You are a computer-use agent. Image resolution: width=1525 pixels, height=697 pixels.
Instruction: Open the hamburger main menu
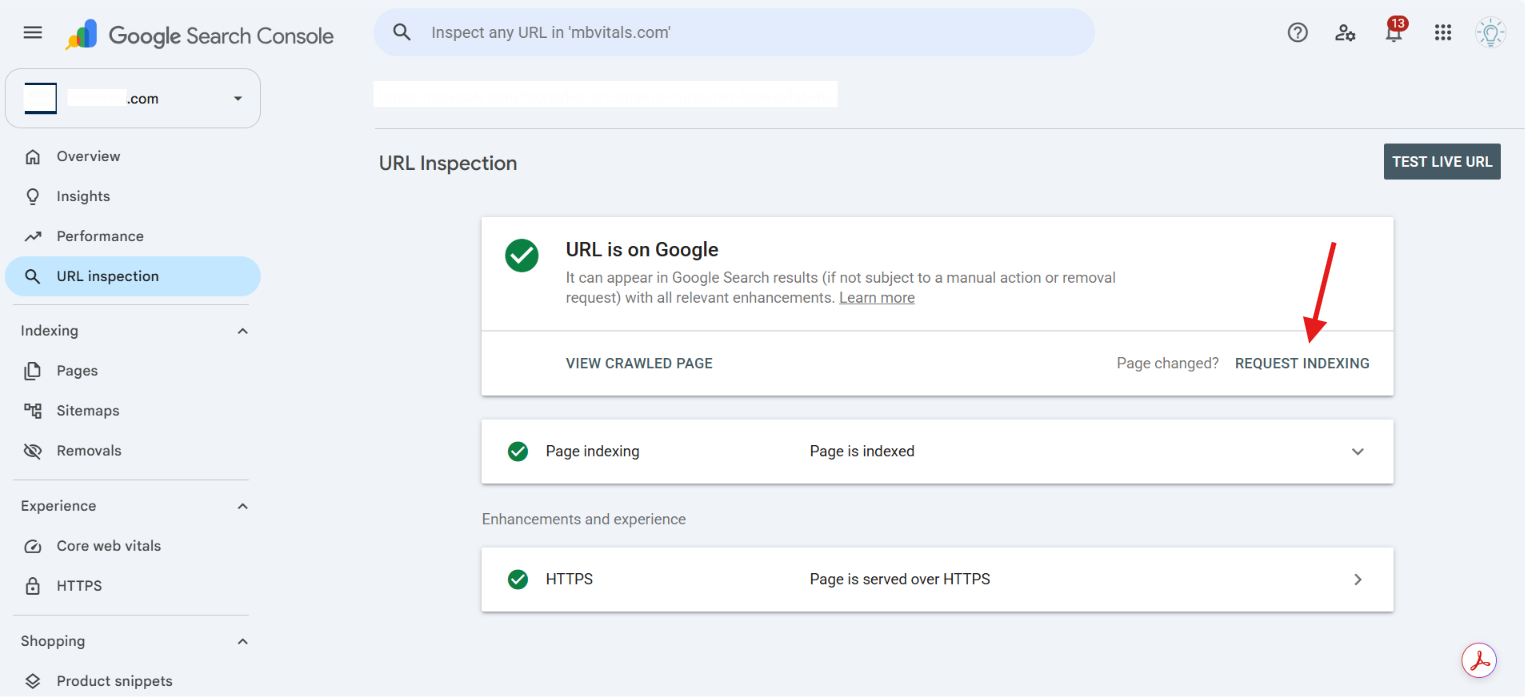[33, 33]
